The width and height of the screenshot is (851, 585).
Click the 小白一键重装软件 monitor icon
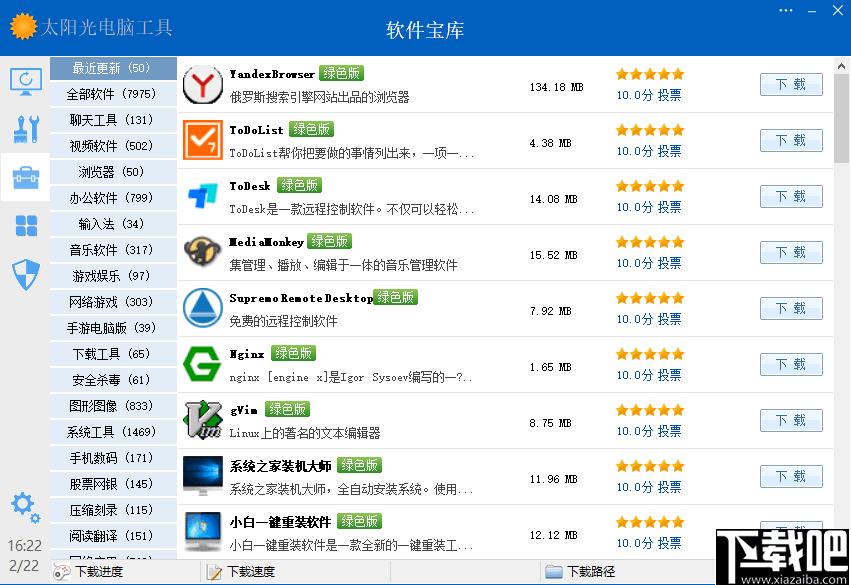202,532
